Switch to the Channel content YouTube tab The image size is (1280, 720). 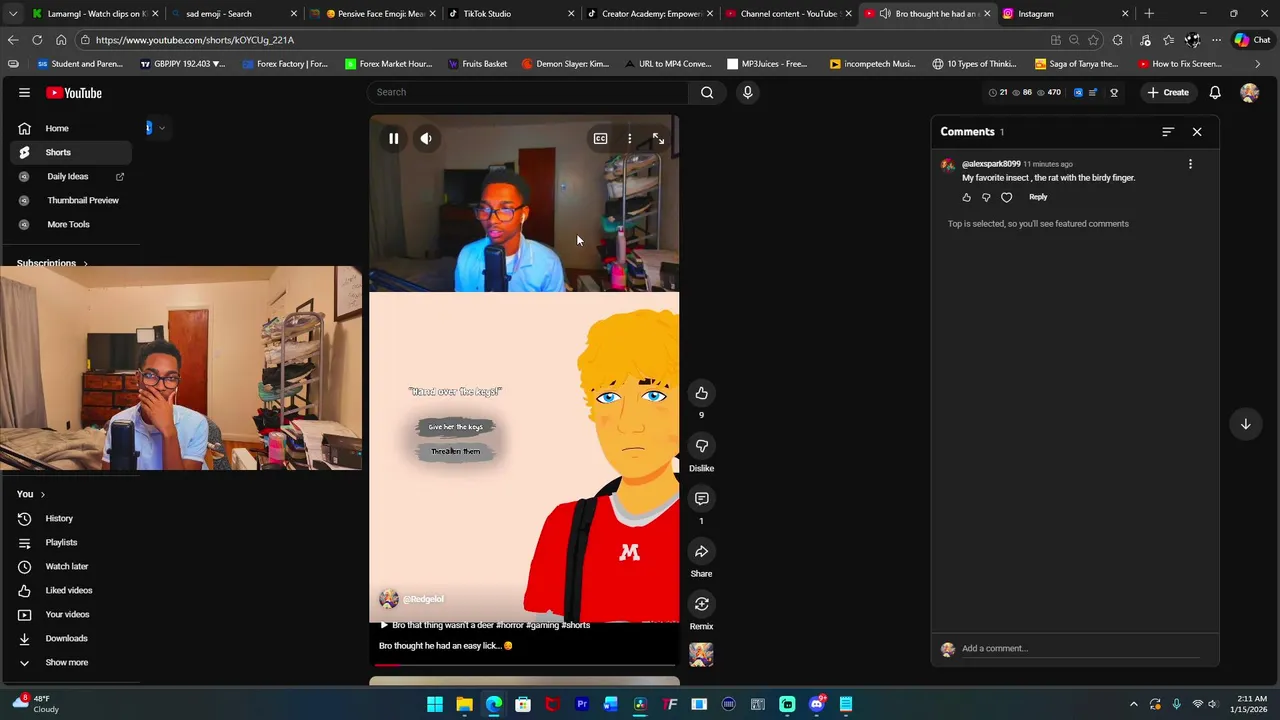(x=789, y=14)
